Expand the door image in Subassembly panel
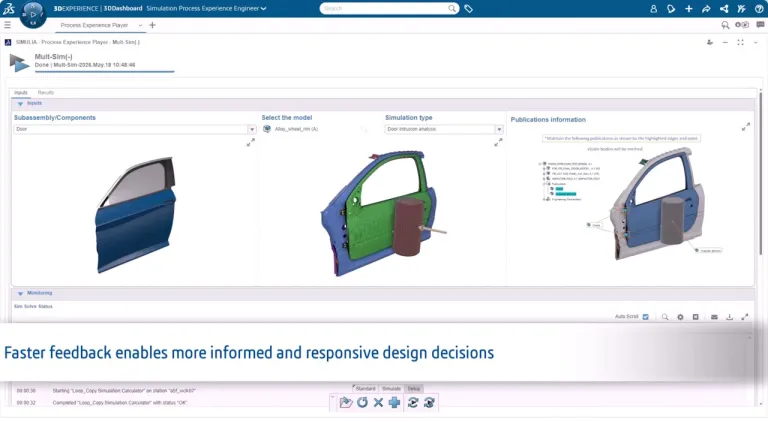This screenshot has height=422, width=768. point(250,142)
